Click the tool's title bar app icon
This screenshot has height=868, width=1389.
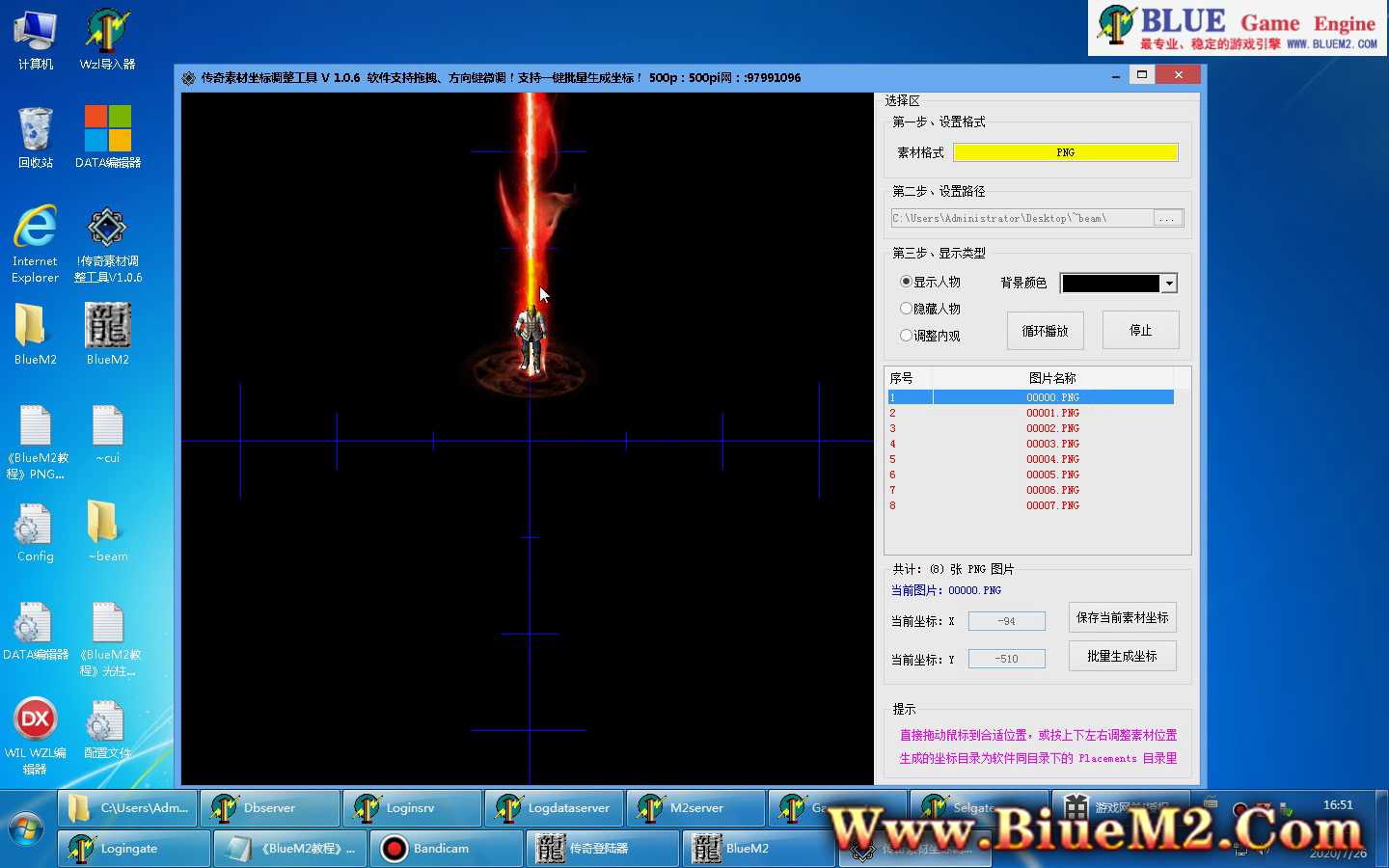click(x=188, y=78)
